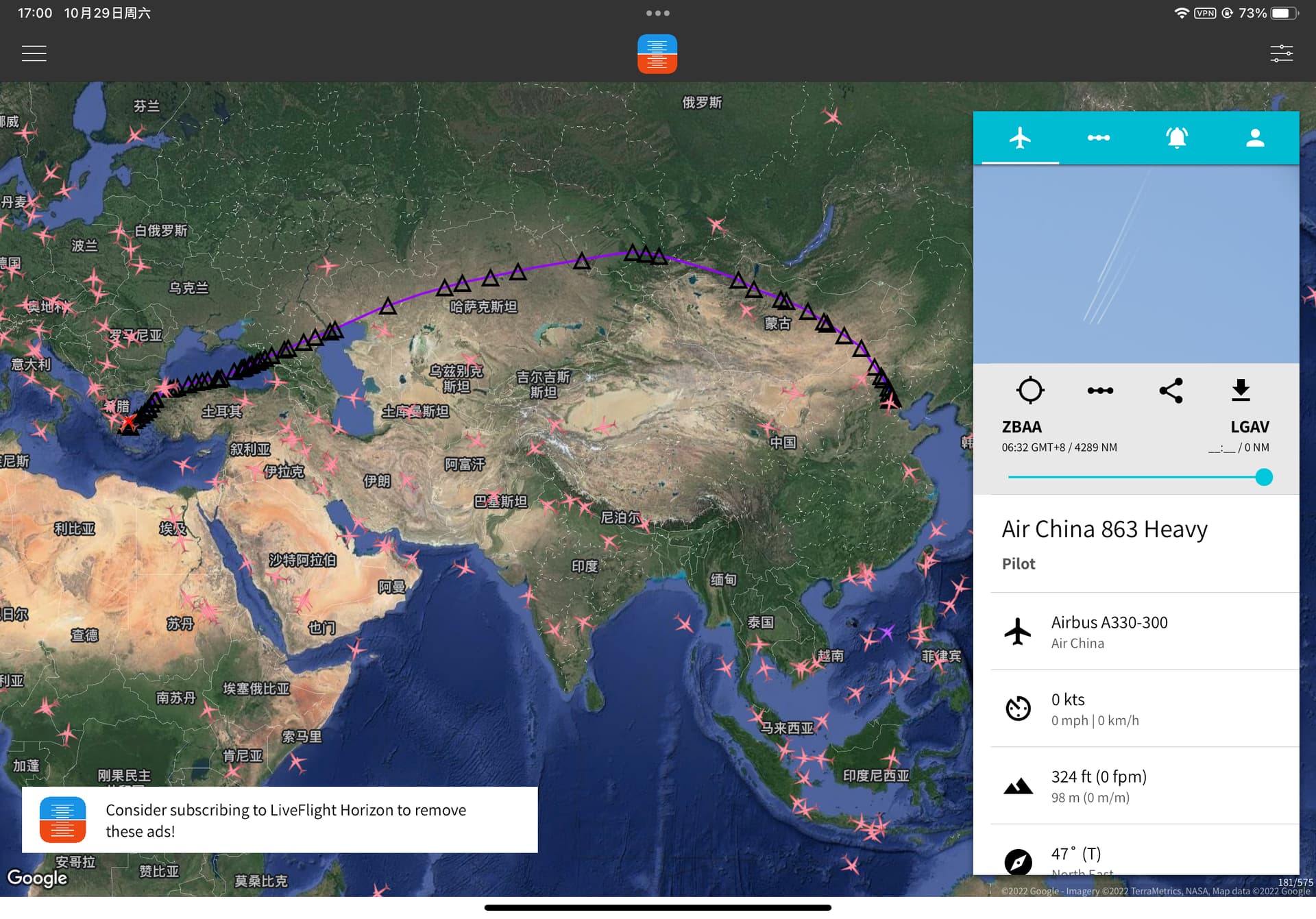The image size is (1316, 919).
Task: Click the LGAV destination airport label
Action: (1250, 427)
